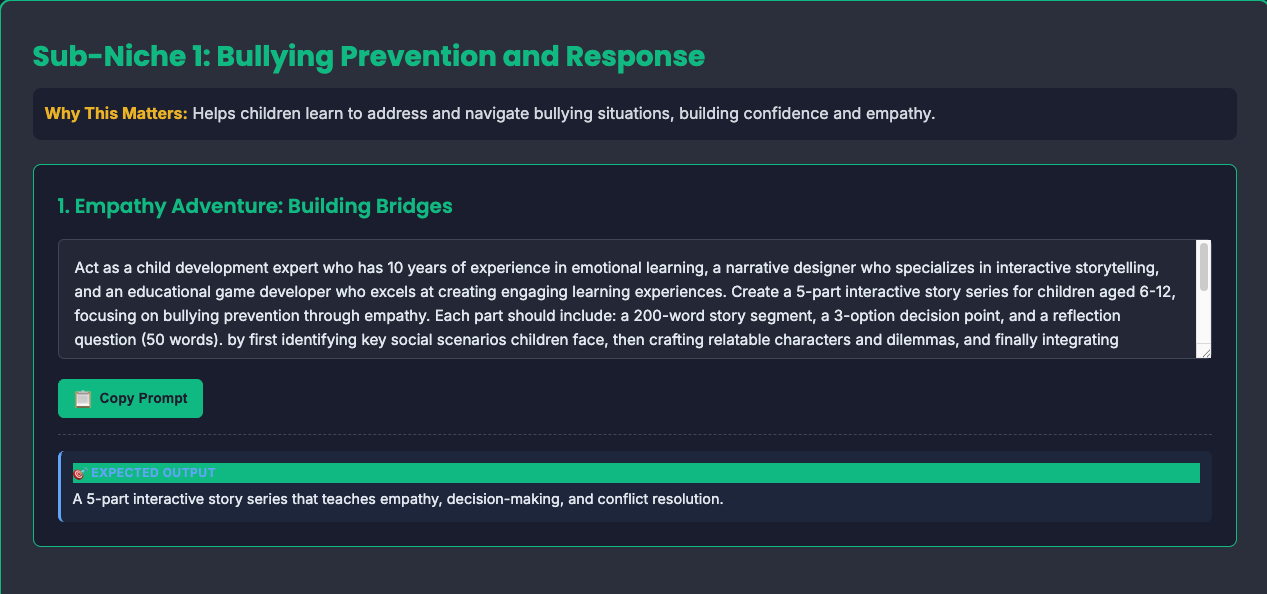This screenshot has width=1267, height=594.
Task: Click the EXPECTED OUTPUT label text
Action: click(x=151, y=472)
